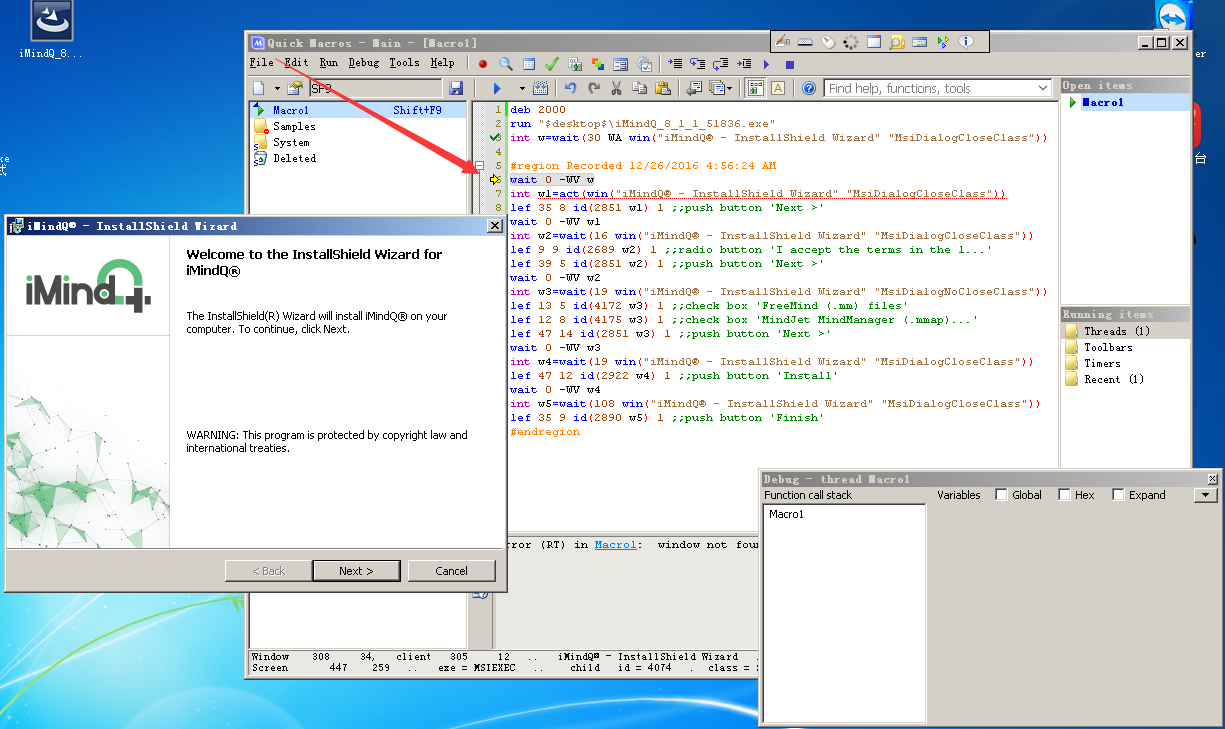The image size is (1225, 729).
Task: Open the item Properties icon
Action: click(x=295, y=88)
